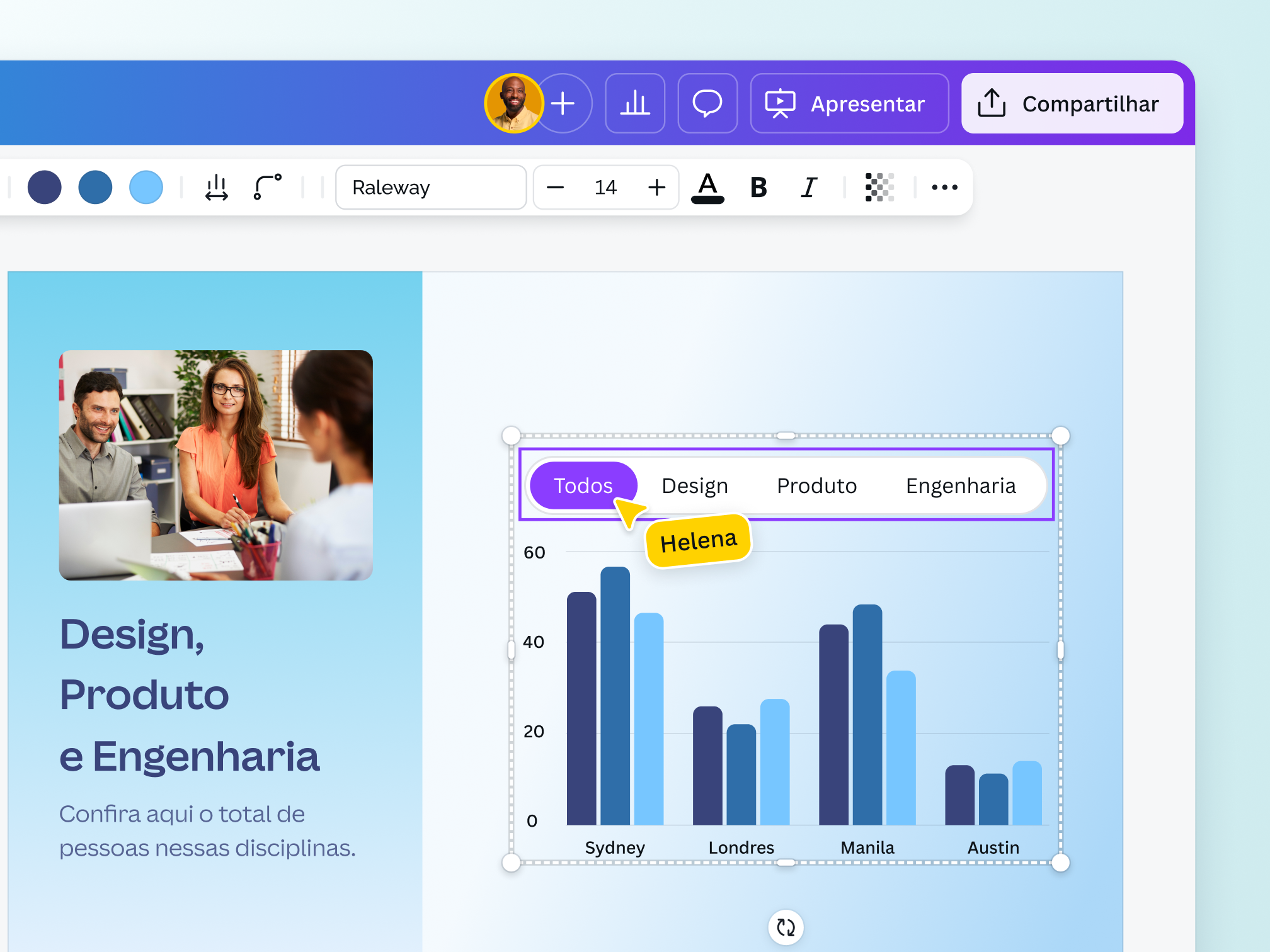The width and height of the screenshot is (1270, 952).
Task: Click Manila's light blue bar
Action: click(x=901, y=747)
